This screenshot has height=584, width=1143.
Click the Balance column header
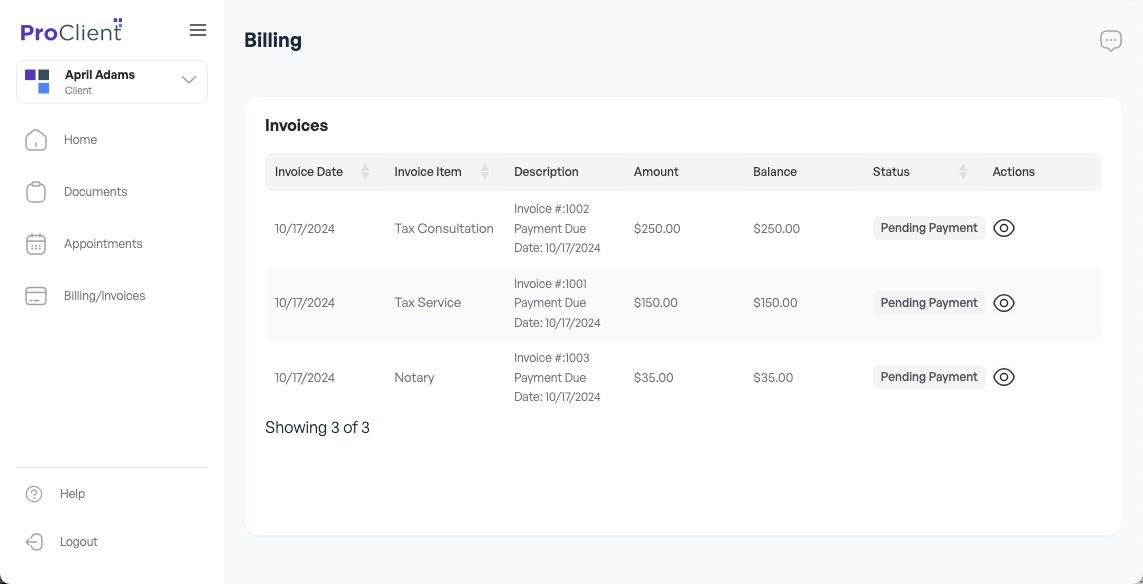[x=775, y=172]
